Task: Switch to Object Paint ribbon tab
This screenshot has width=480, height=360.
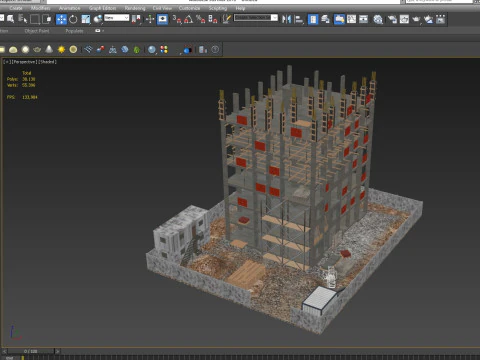Action: [x=37, y=31]
